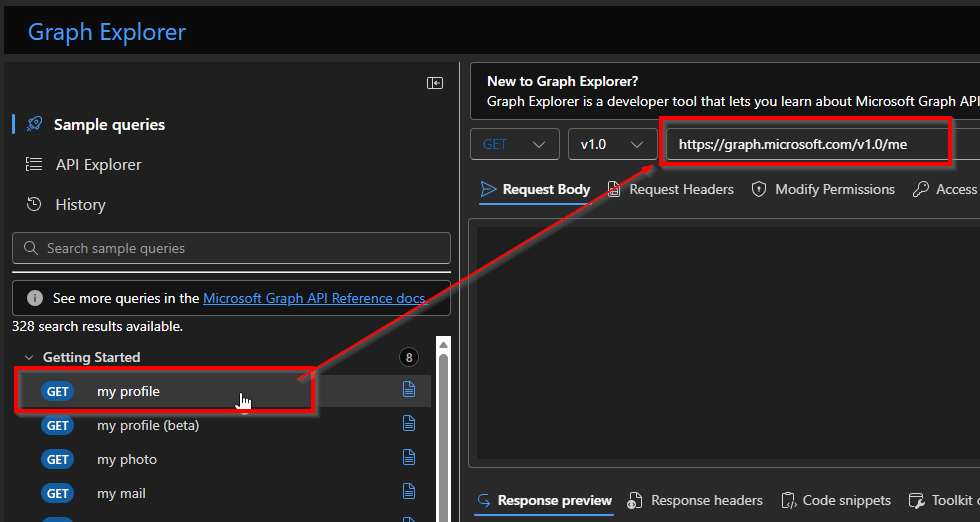Open docs icon for my photo query
This screenshot has height=522, width=980.
(x=409, y=458)
